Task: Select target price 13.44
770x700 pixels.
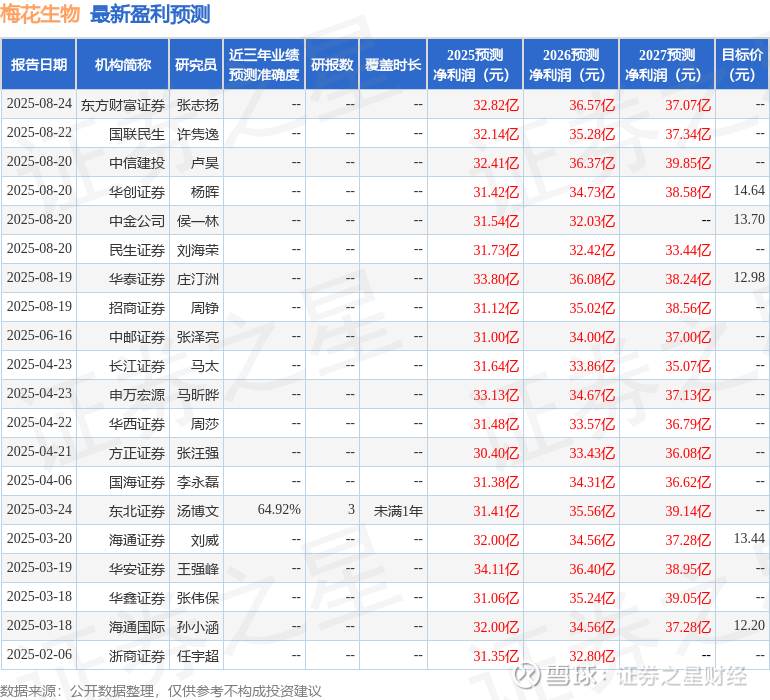Action: (x=749, y=538)
